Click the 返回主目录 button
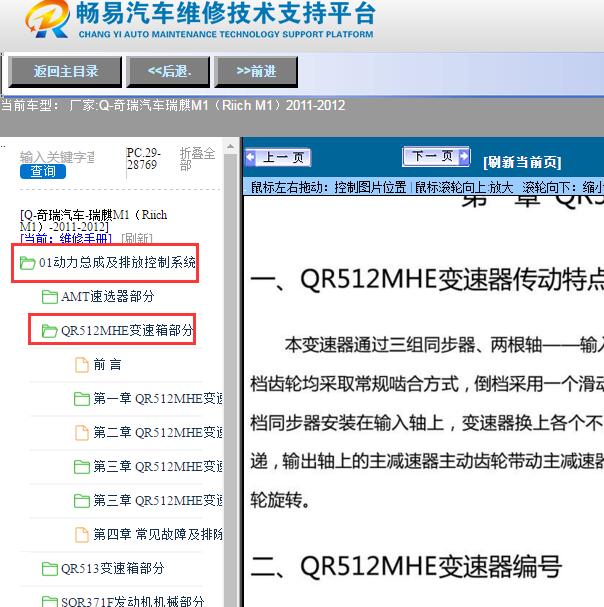 [x=65, y=71]
